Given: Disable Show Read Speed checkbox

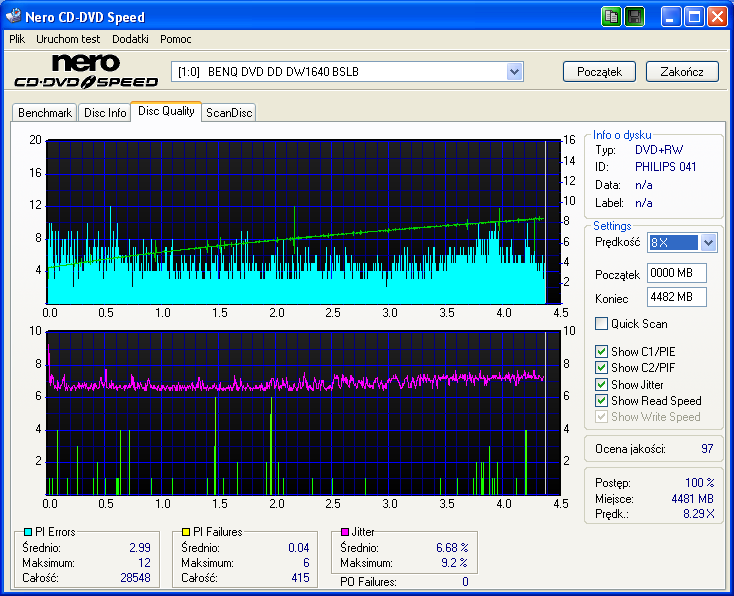Looking at the screenshot, I should [601, 401].
